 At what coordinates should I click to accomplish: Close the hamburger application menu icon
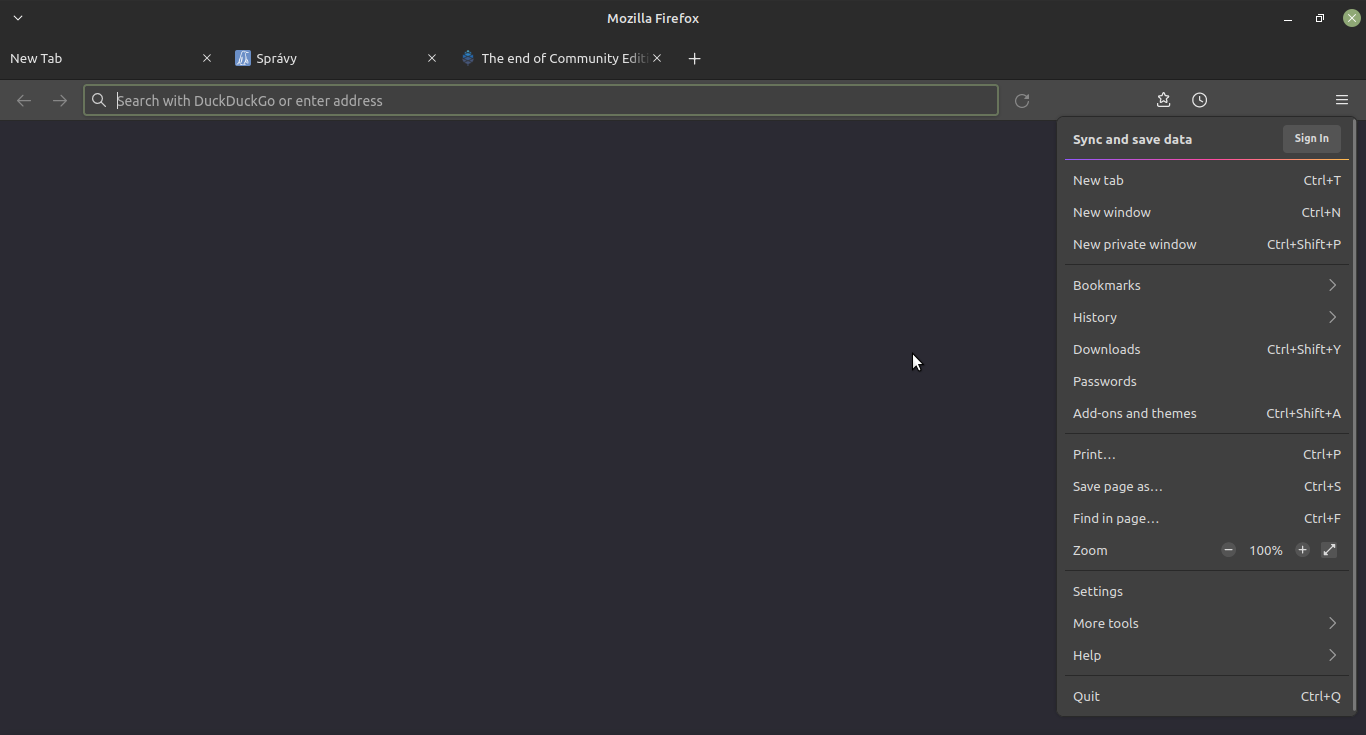pos(1341,100)
